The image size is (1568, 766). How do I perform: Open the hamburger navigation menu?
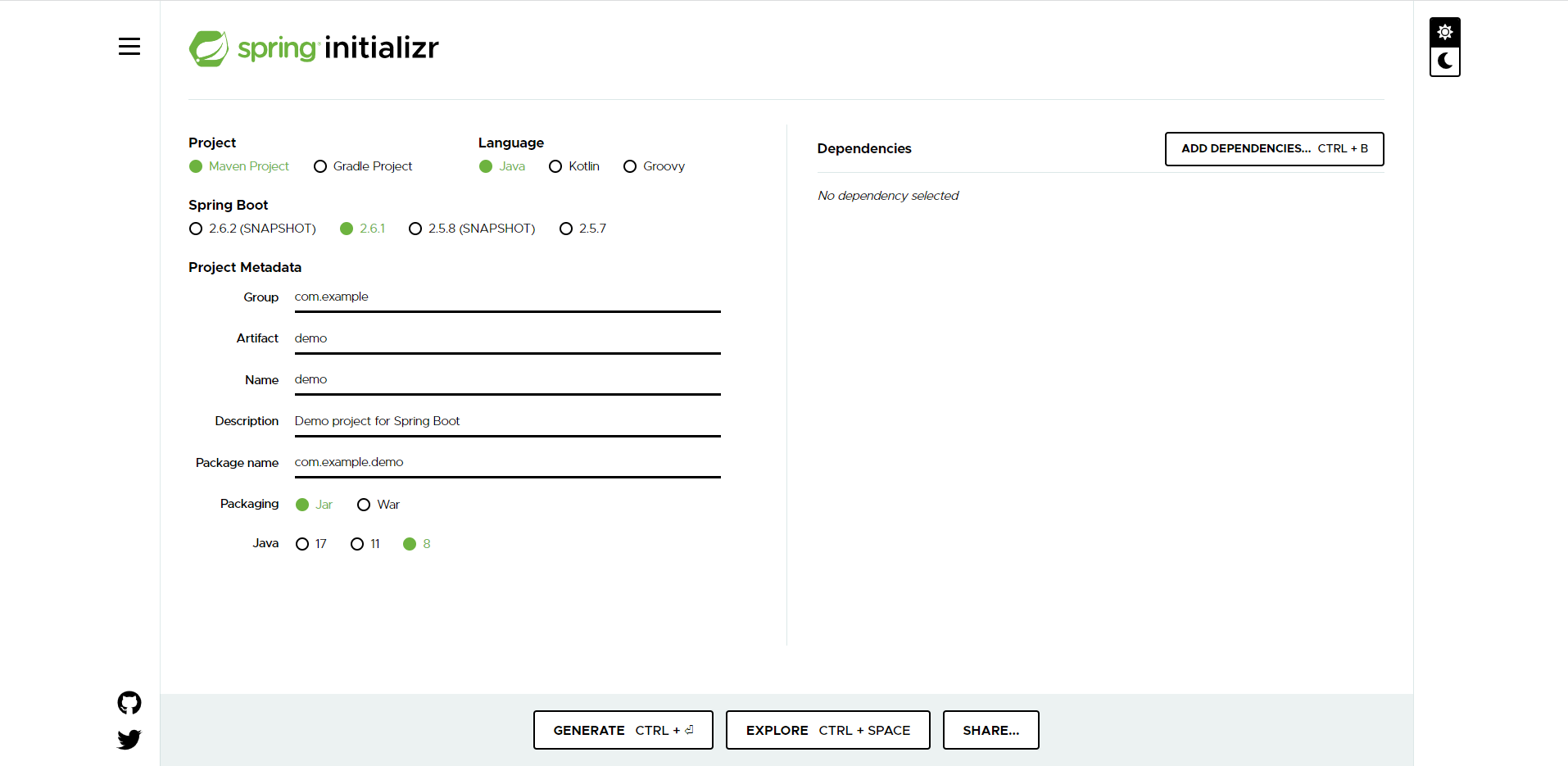click(129, 47)
